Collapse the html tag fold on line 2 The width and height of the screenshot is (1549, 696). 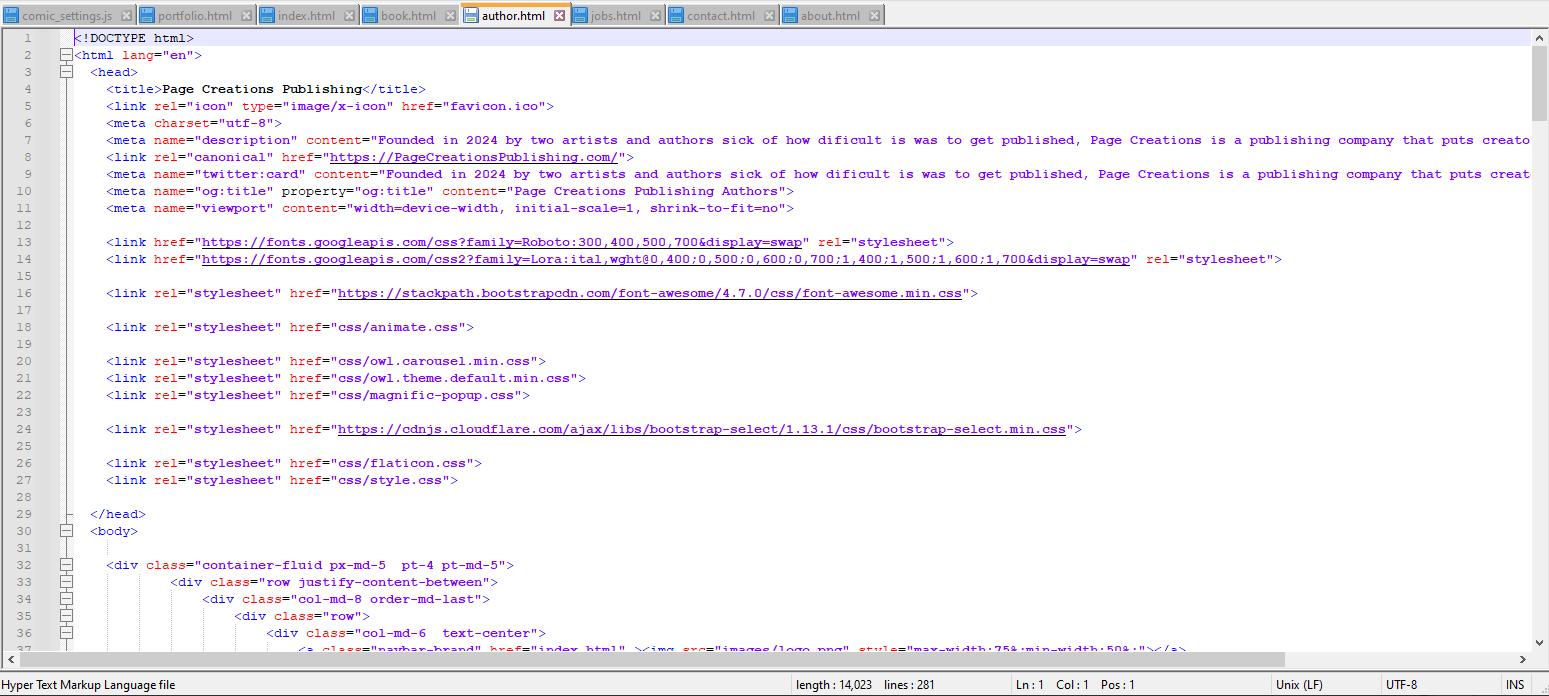tap(66, 55)
